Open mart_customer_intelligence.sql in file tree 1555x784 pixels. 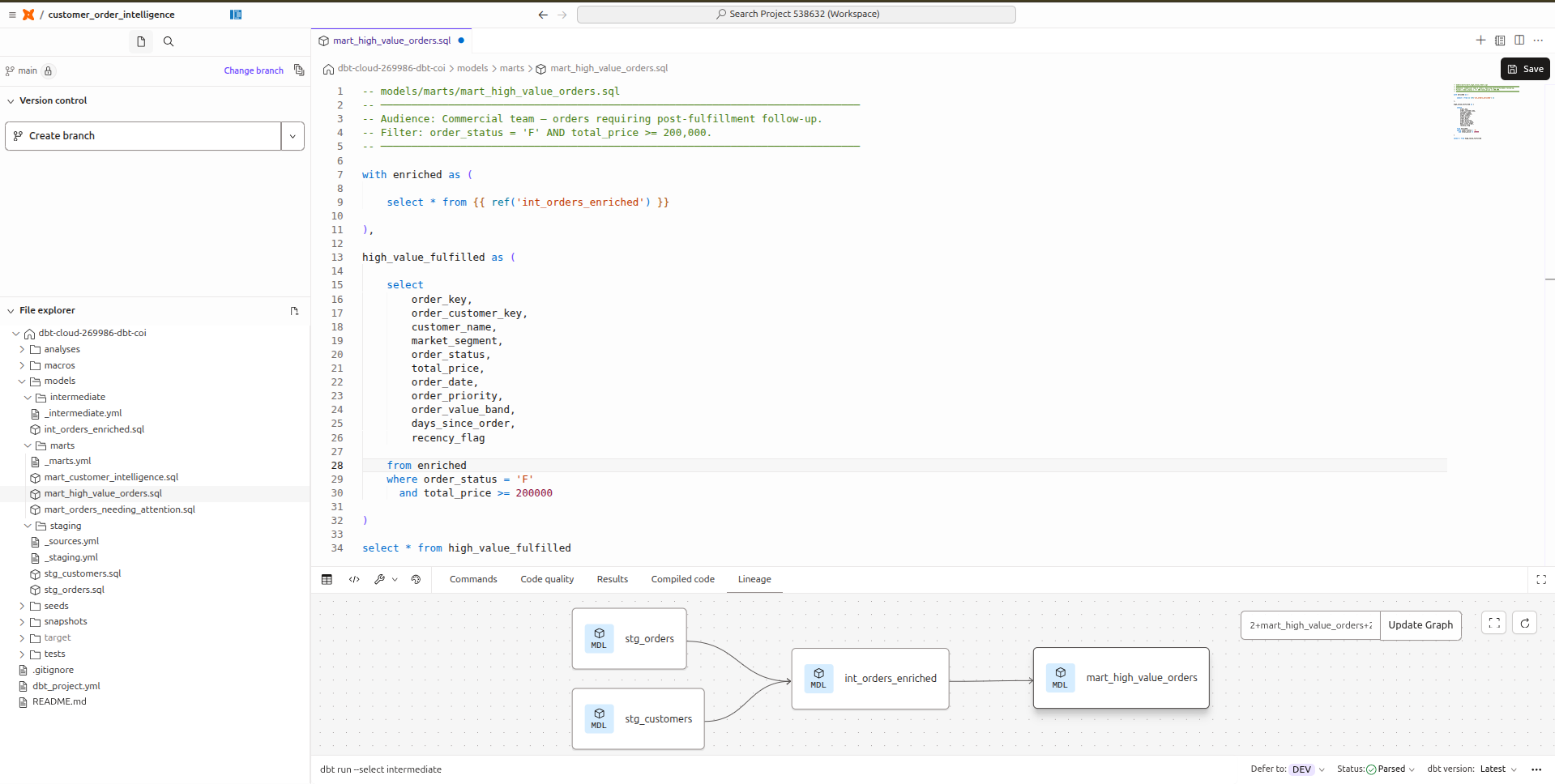[x=111, y=477]
